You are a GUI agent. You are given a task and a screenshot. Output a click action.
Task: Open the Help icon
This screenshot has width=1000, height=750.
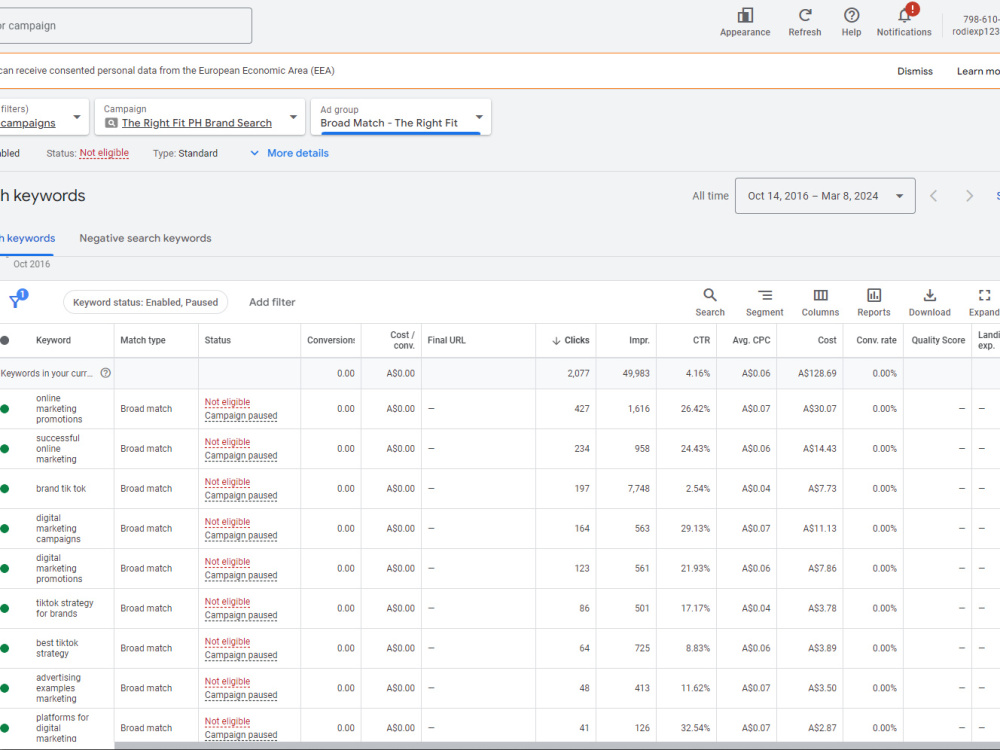tap(851, 15)
